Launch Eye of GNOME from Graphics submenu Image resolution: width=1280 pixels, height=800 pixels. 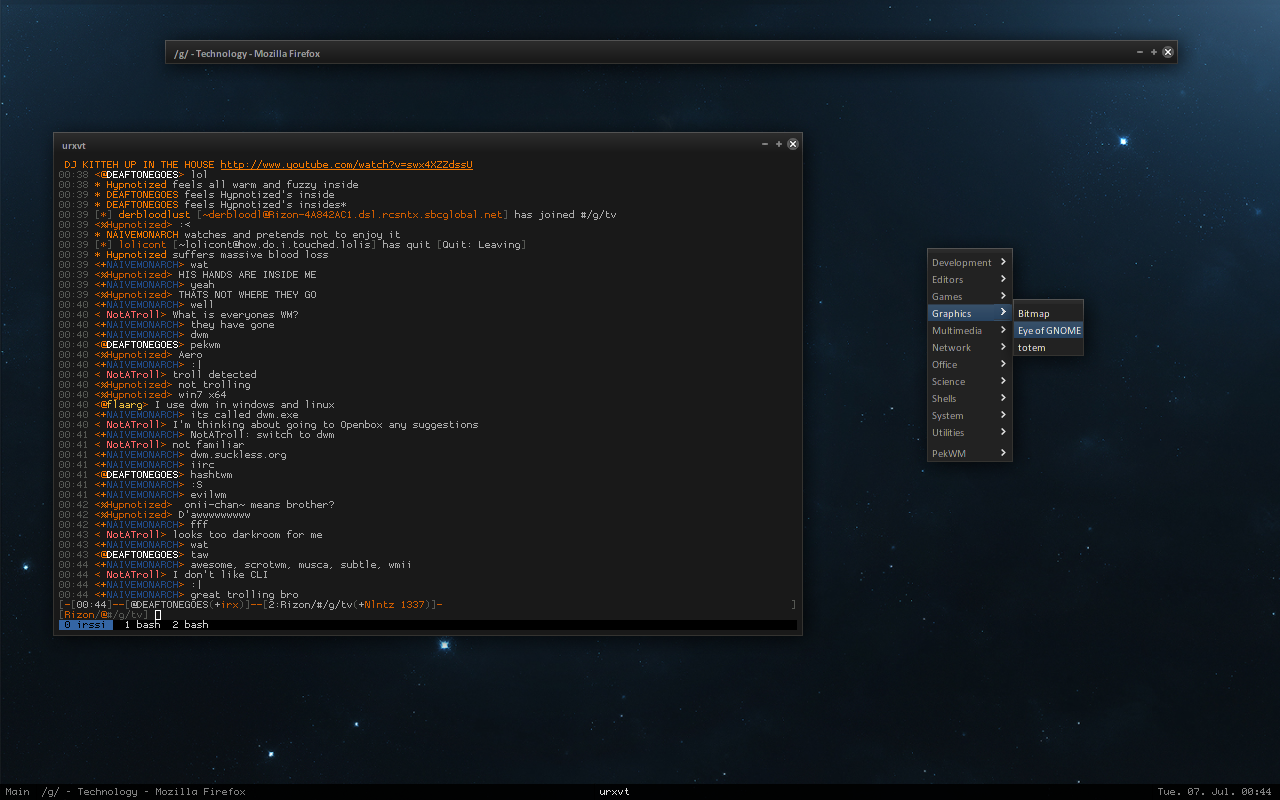point(1049,331)
